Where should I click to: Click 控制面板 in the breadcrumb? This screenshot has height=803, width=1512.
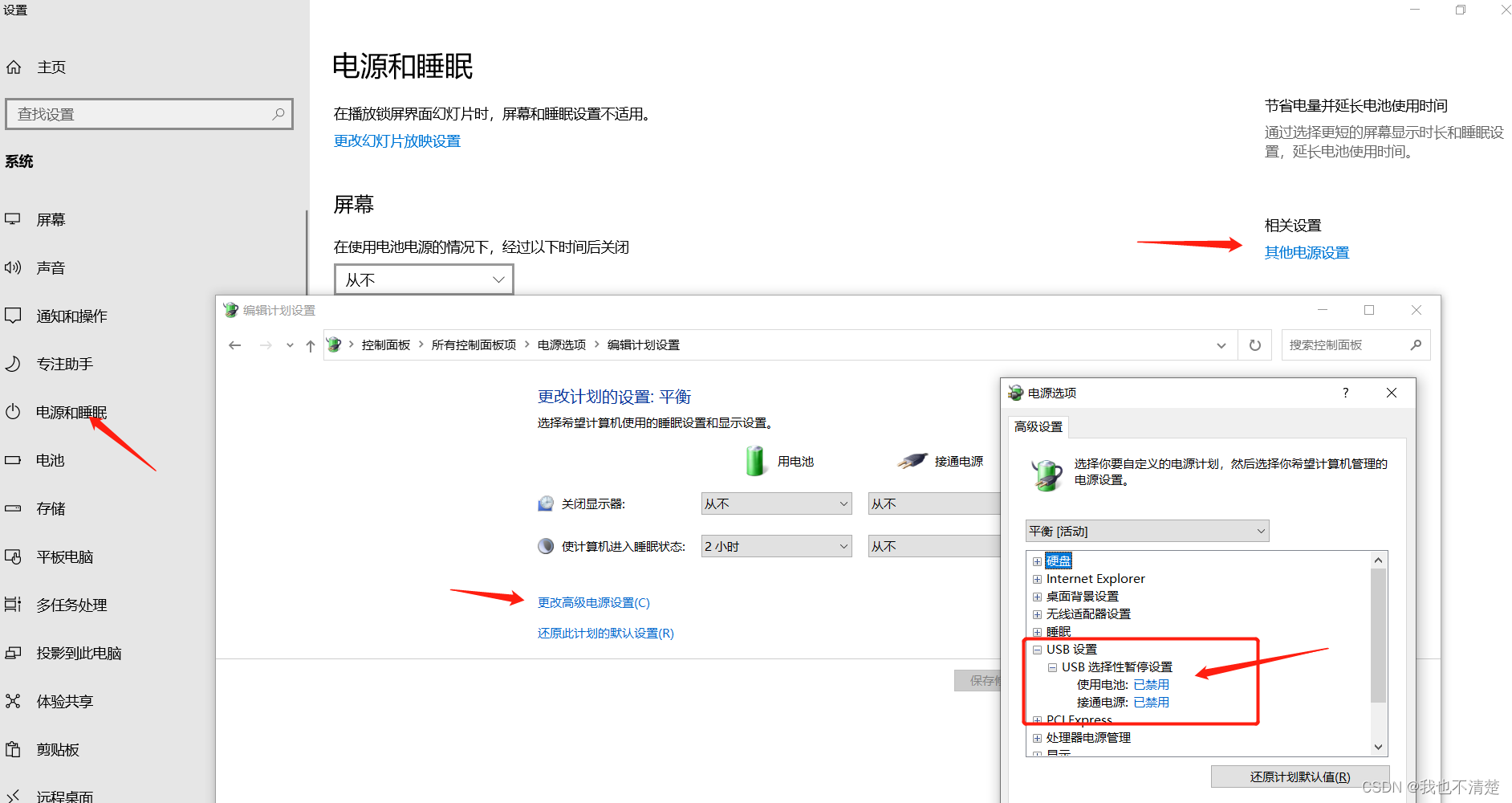coord(386,345)
